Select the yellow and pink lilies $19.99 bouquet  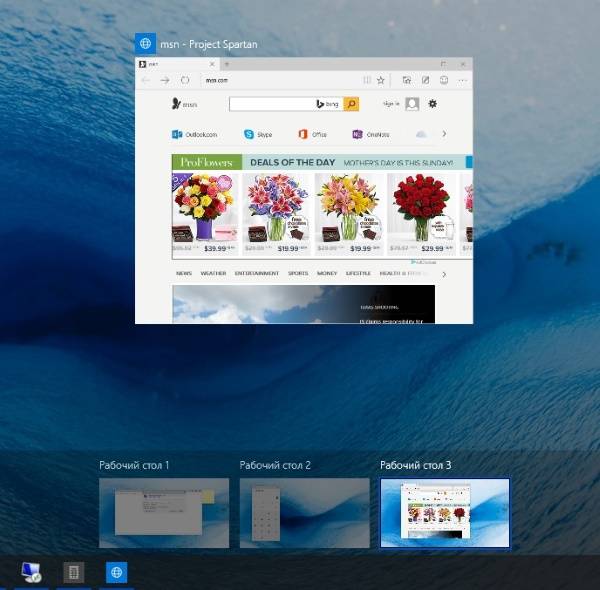click(349, 214)
